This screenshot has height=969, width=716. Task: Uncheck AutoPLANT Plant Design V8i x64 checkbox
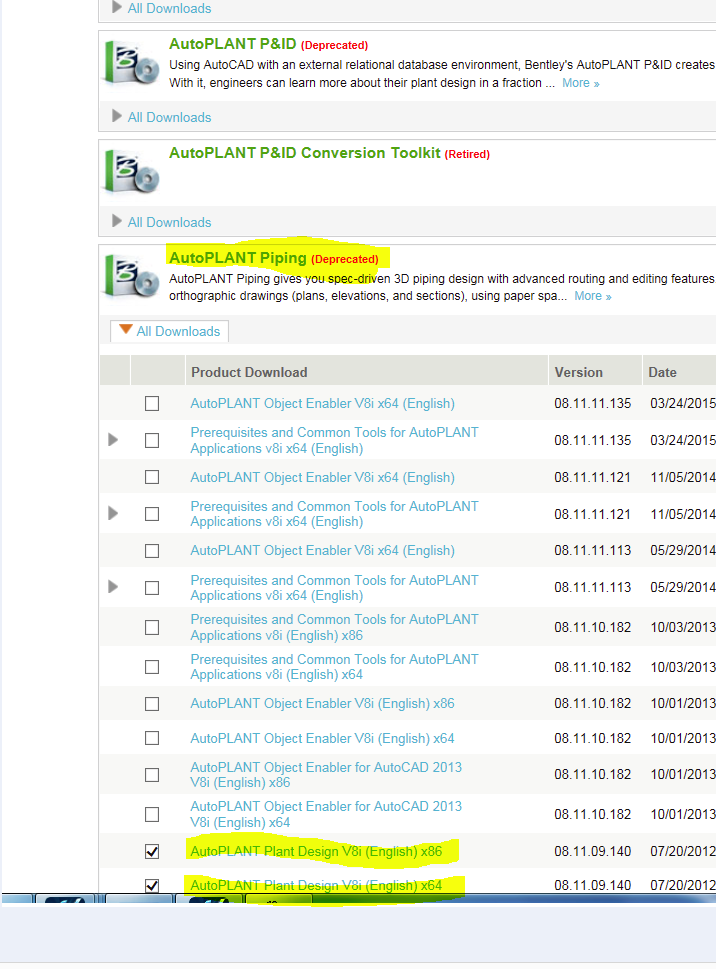click(x=152, y=886)
